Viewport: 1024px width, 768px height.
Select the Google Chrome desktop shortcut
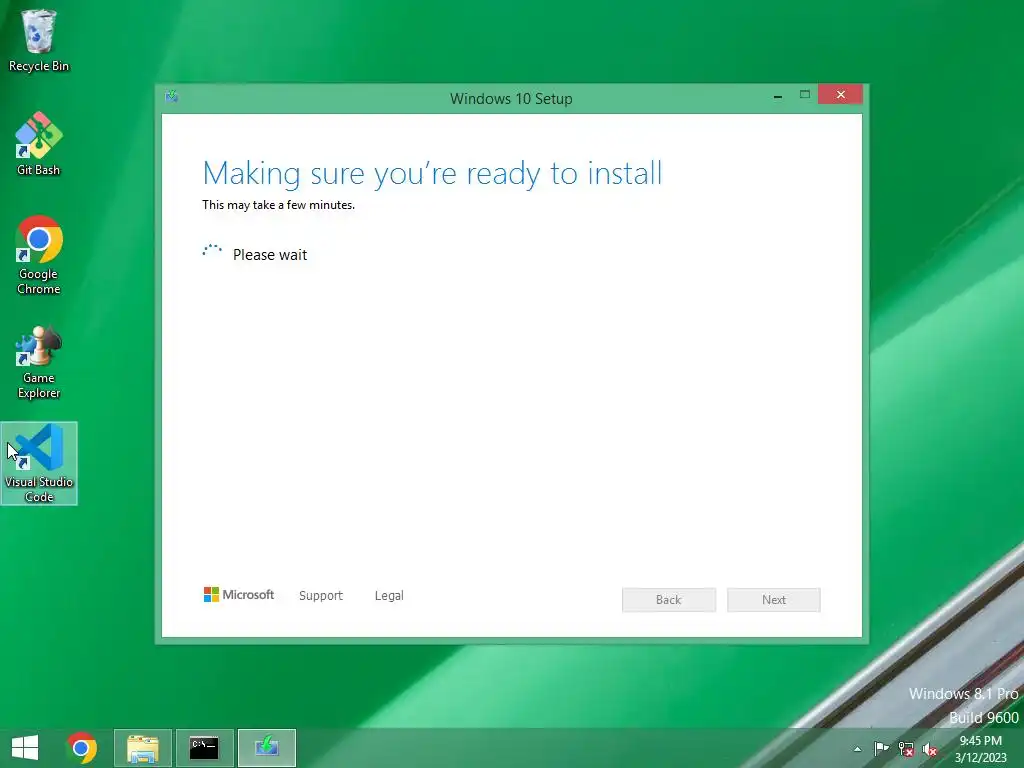tap(39, 255)
